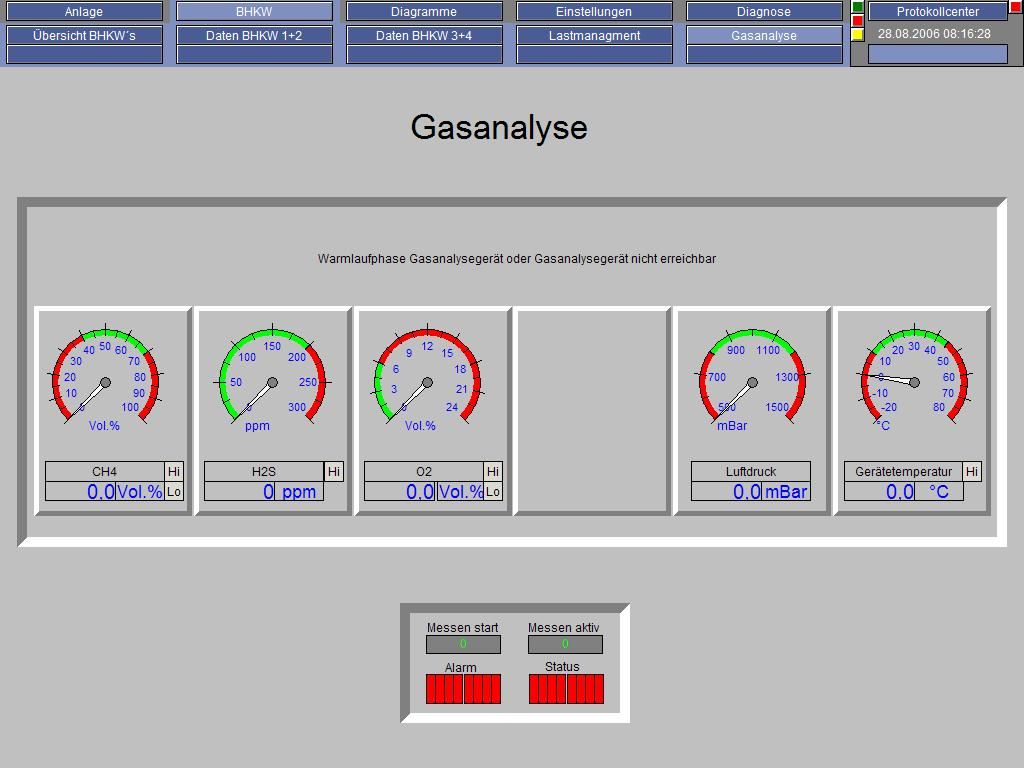1024x768 pixels.
Task: Open the Protokollcenter
Action: click(937, 12)
